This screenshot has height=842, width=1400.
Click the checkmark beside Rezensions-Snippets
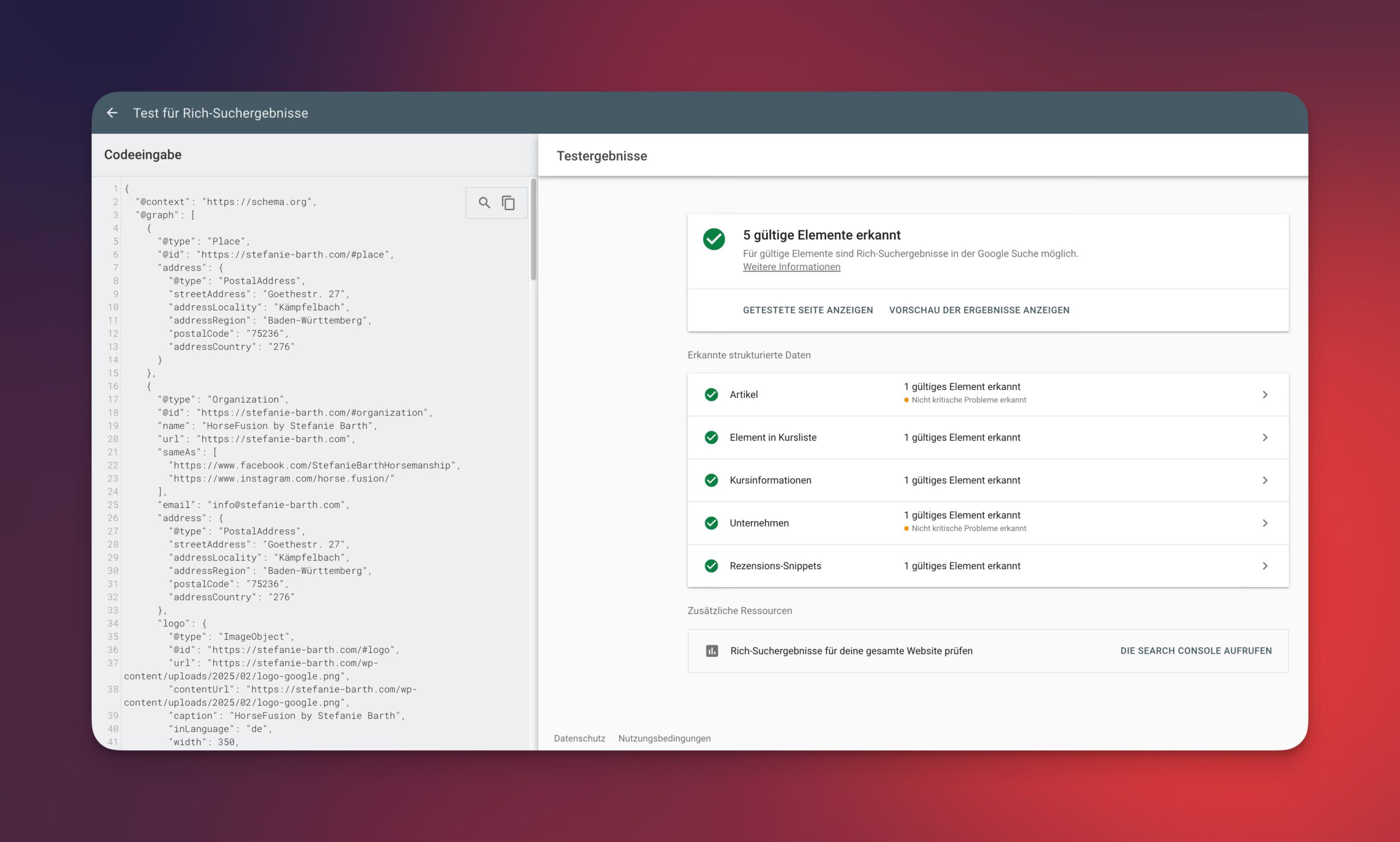pos(711,566)
